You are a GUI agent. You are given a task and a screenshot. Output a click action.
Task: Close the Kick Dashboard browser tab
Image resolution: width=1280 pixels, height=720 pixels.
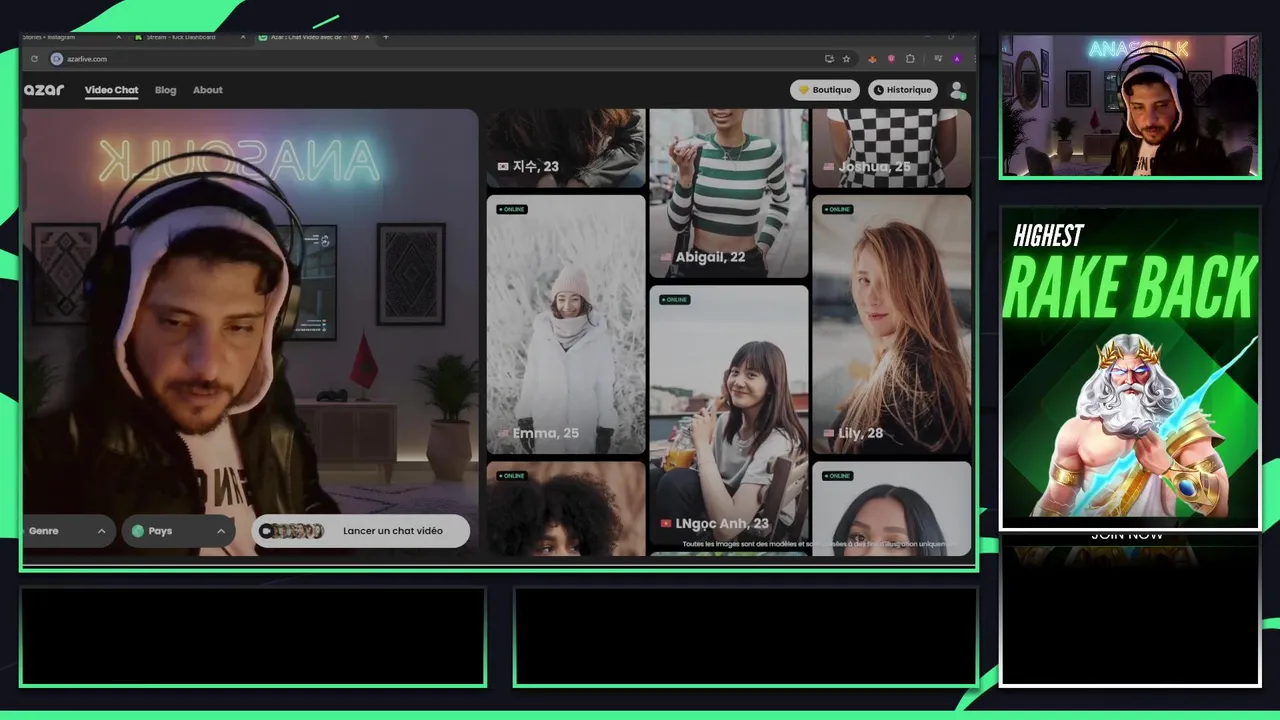point(242,37)
